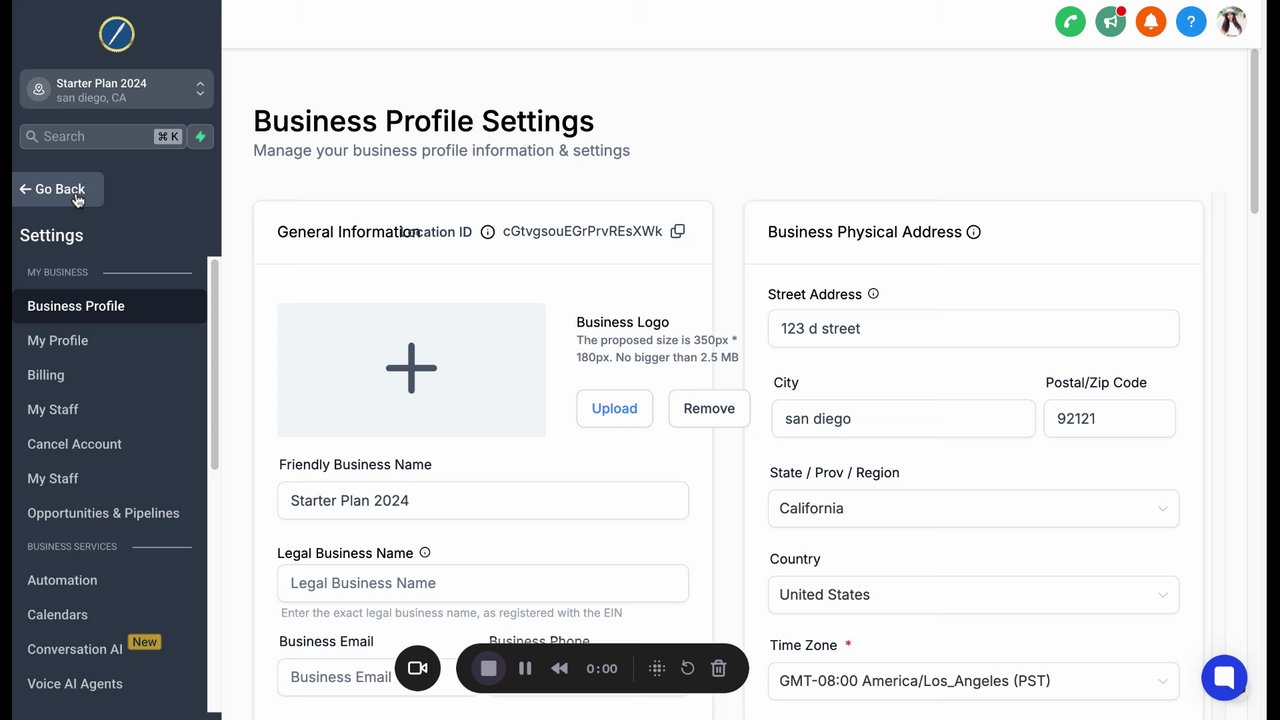Open the megaphone announcements icon
Image resolution: width=1280 pixels, height=720 pixels.
[x=1110, y=21]
